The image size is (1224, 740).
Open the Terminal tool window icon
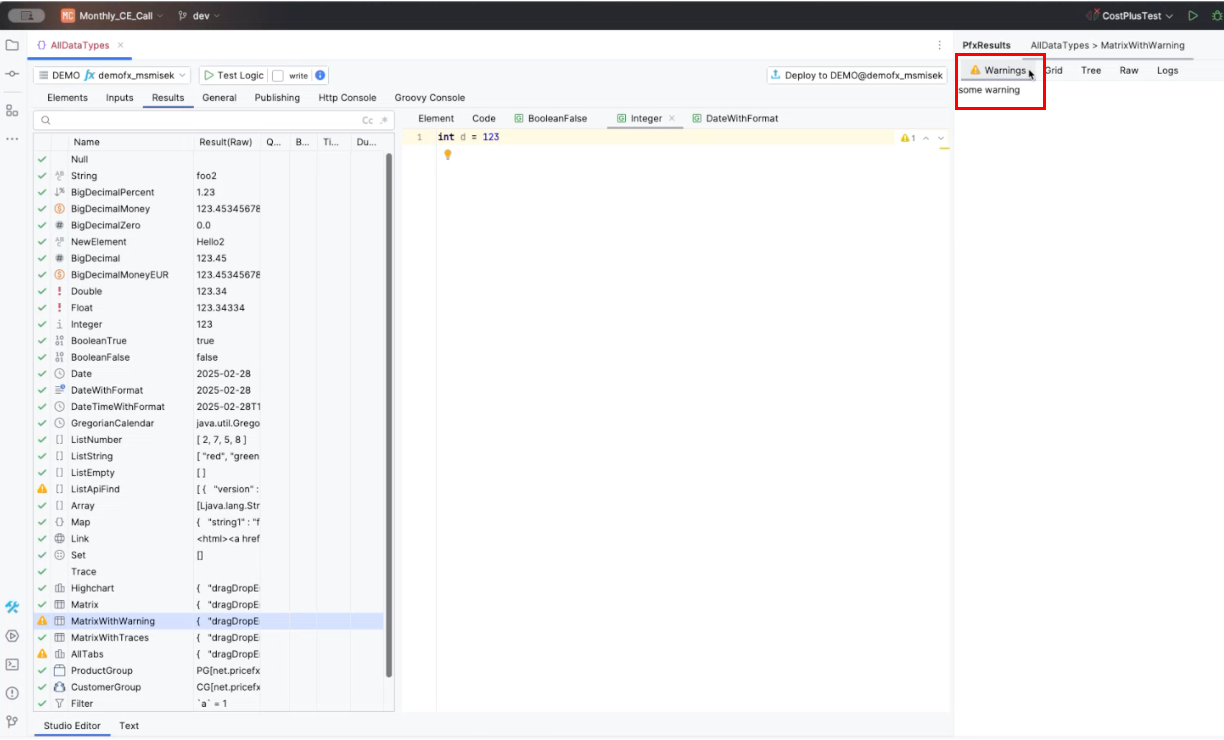12,664
